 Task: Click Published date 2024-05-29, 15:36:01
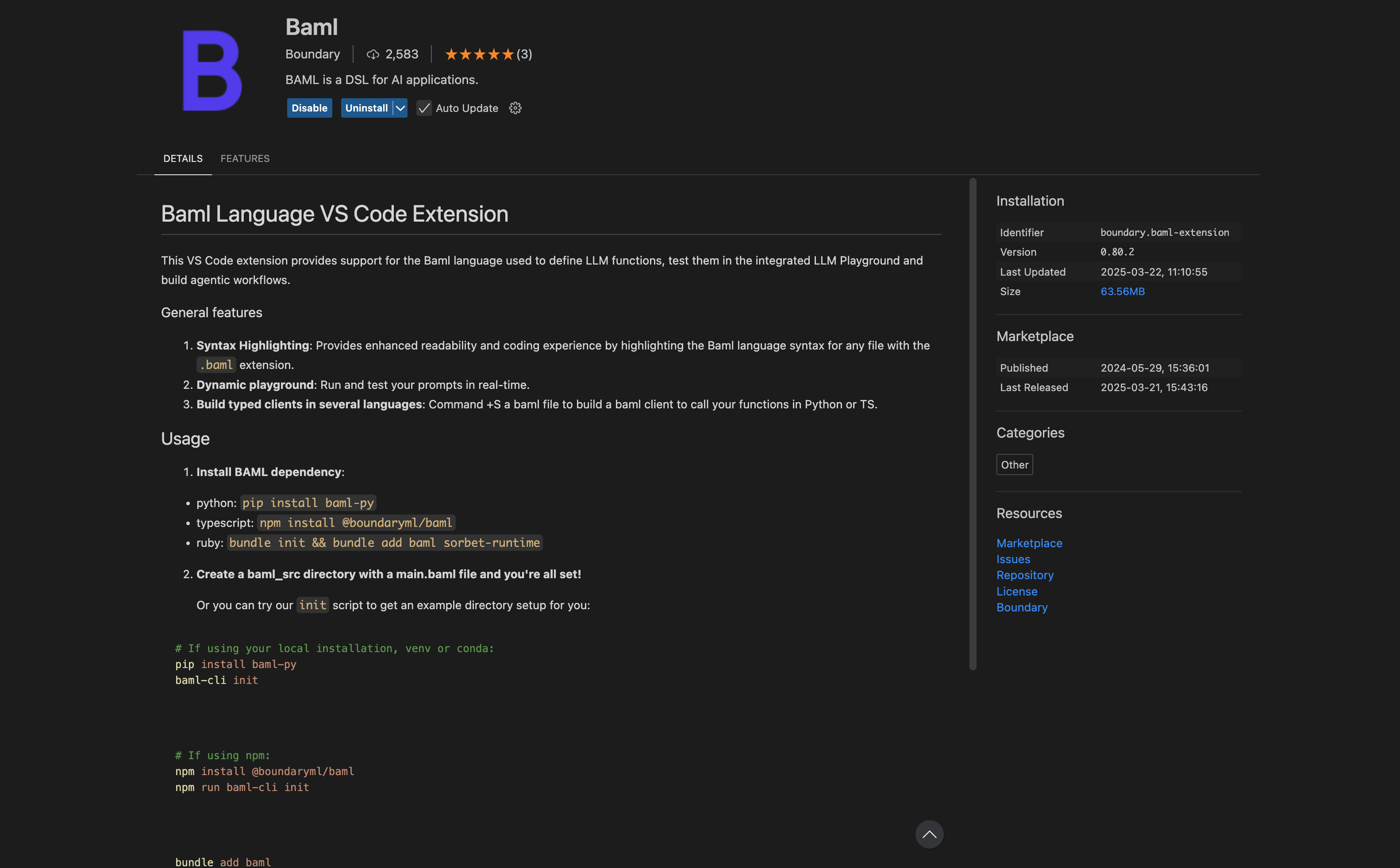1155,368
